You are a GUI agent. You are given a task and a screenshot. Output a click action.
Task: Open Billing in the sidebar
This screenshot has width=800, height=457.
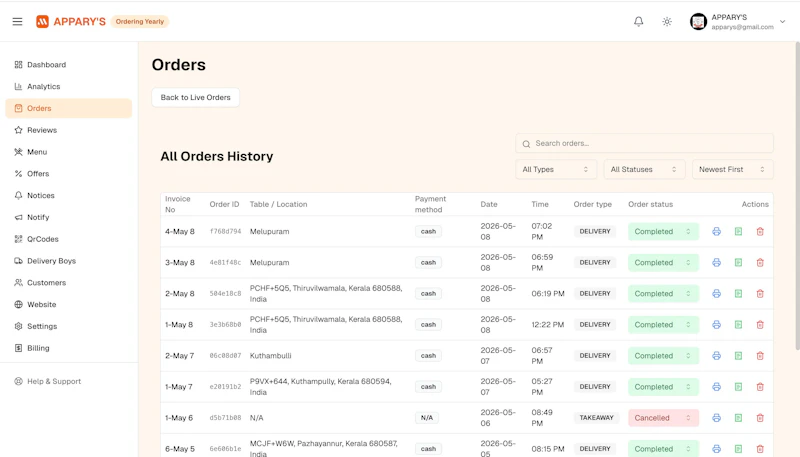point(68,348)
